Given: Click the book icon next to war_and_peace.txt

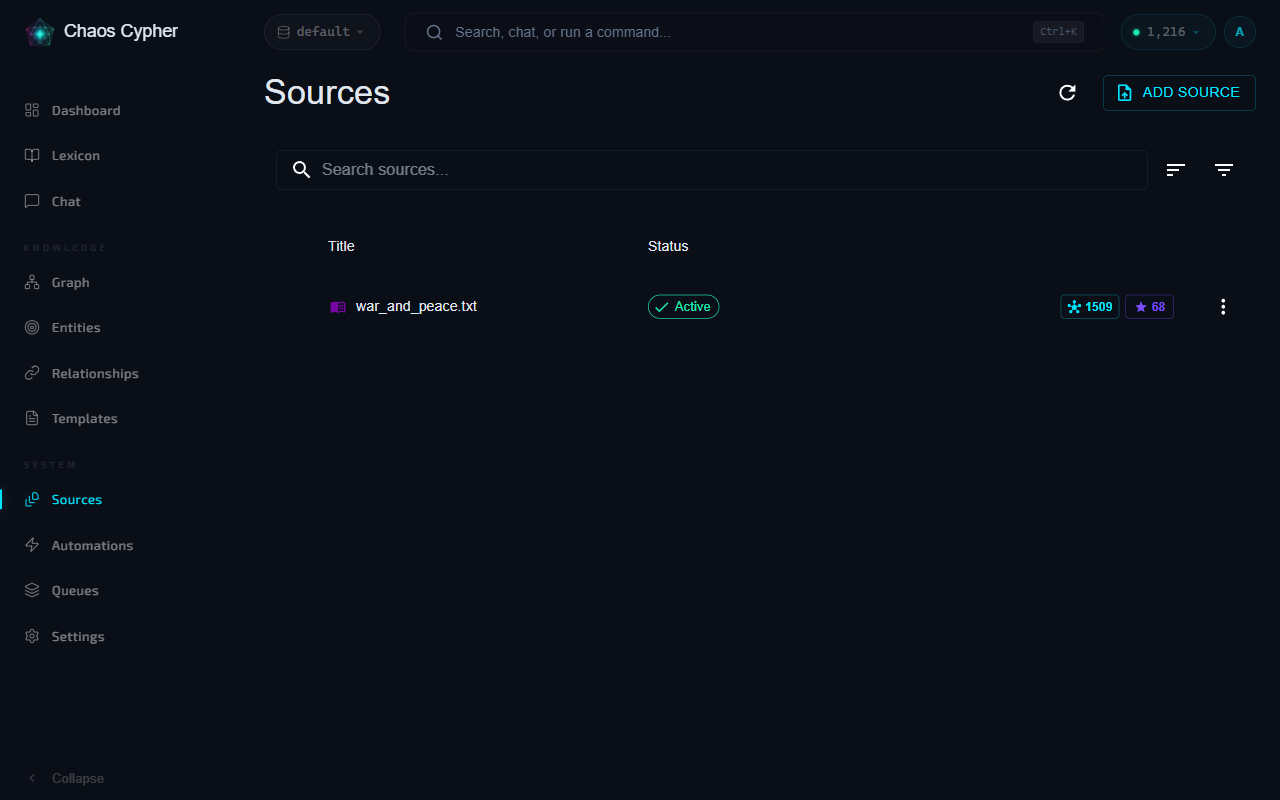Looking at the screenshot, I should point(338,307).
